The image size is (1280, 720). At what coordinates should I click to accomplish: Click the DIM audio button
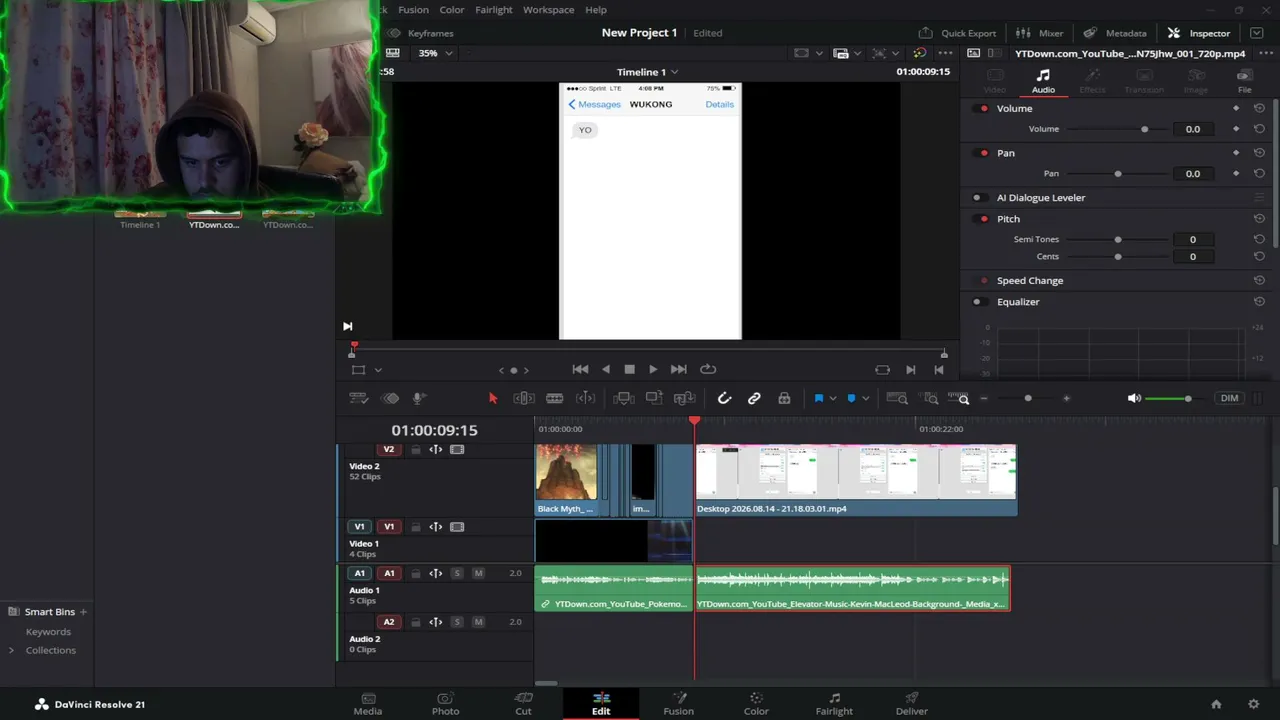[x=1229, y=398]
